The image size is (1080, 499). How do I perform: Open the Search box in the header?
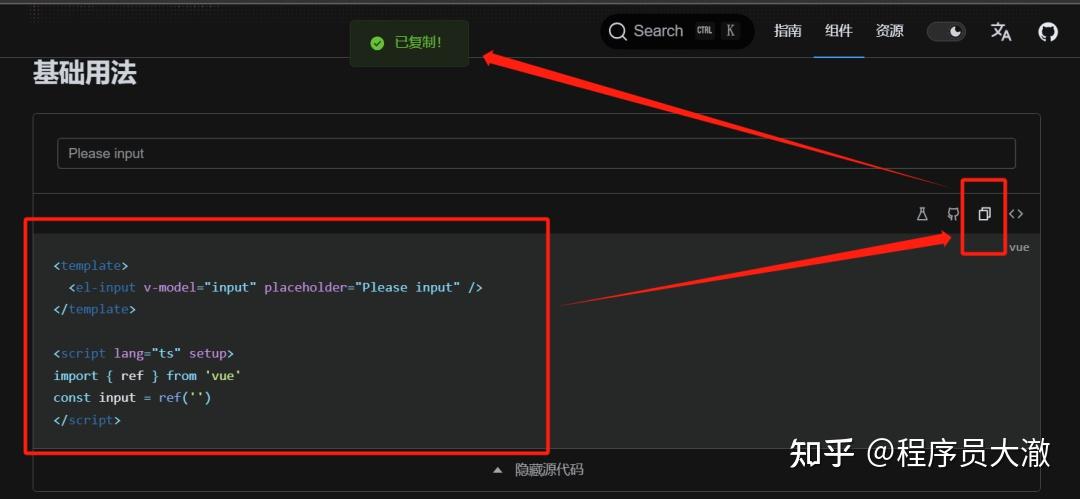[x=677, y=31]
